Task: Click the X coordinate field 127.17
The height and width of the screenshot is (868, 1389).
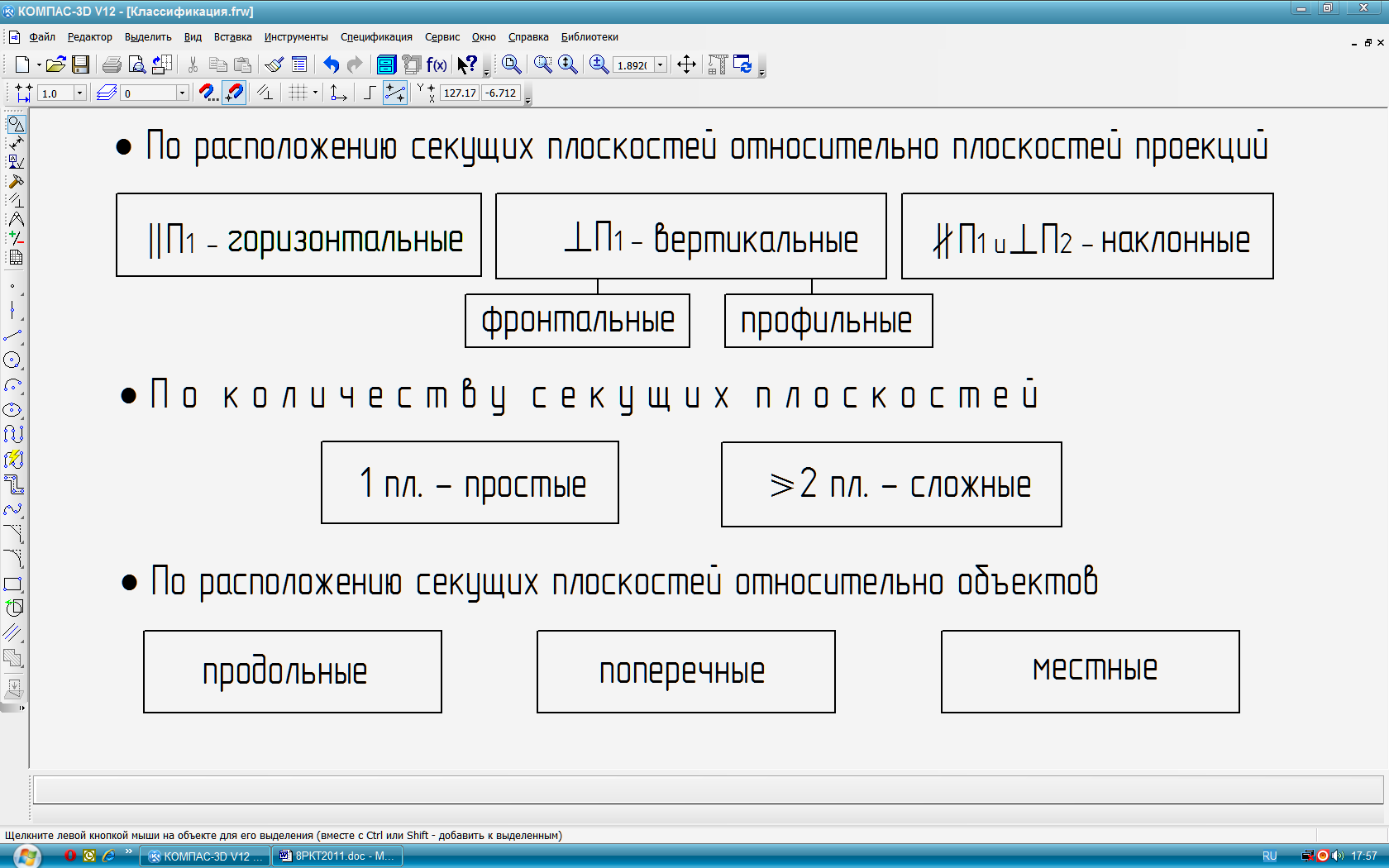Action: click(460, 93)
